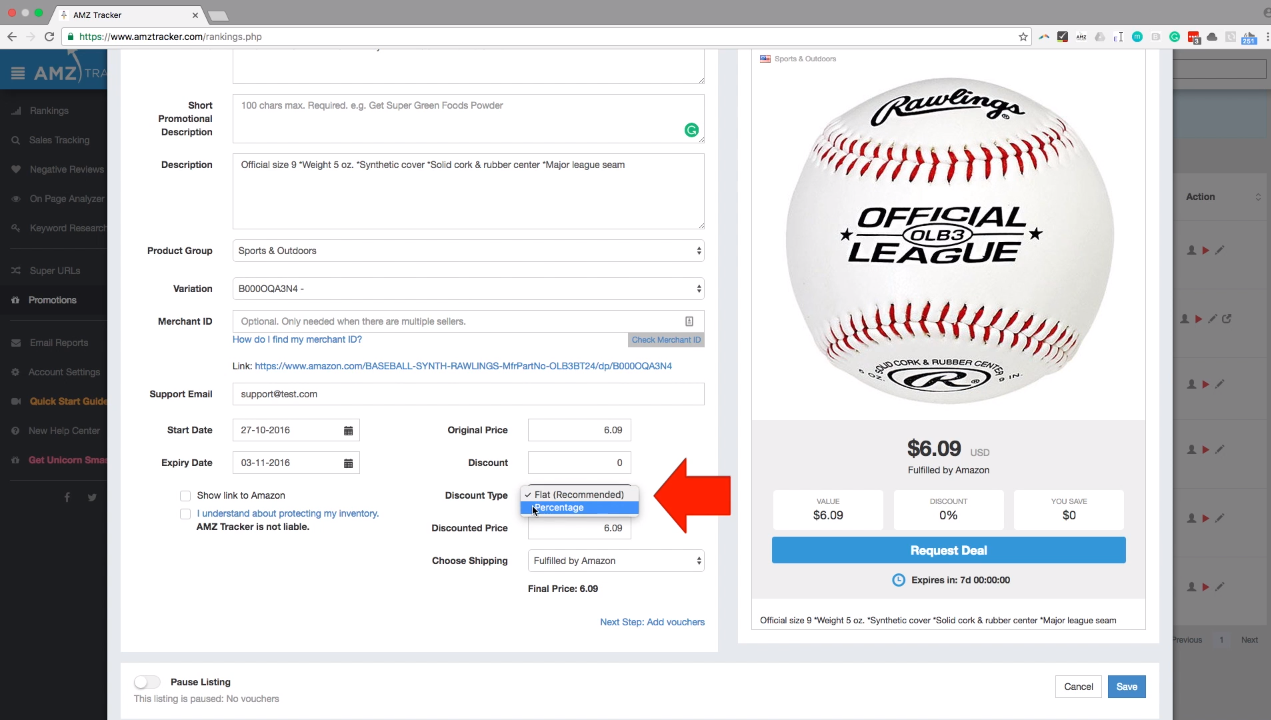Click the Grammarly icon in promotional description field
The image size is (1271, 720).
[691, 130]
